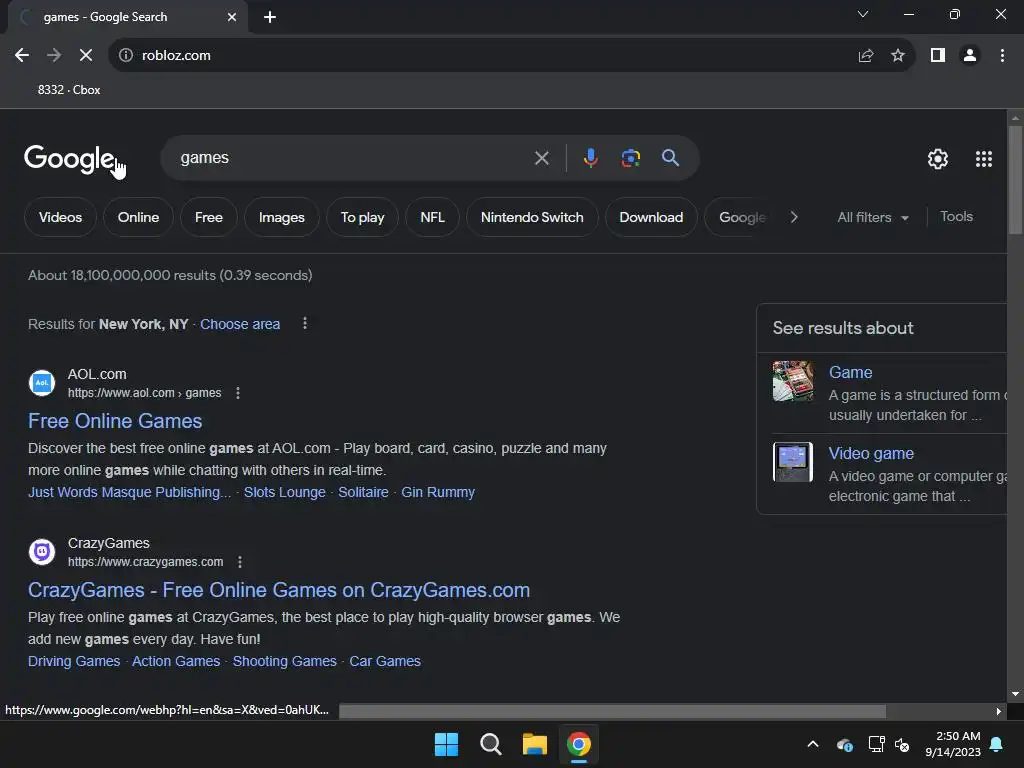Viewport: 1024px width, 768px height.
Task: Select the To play filter chip
Action: 362,217
